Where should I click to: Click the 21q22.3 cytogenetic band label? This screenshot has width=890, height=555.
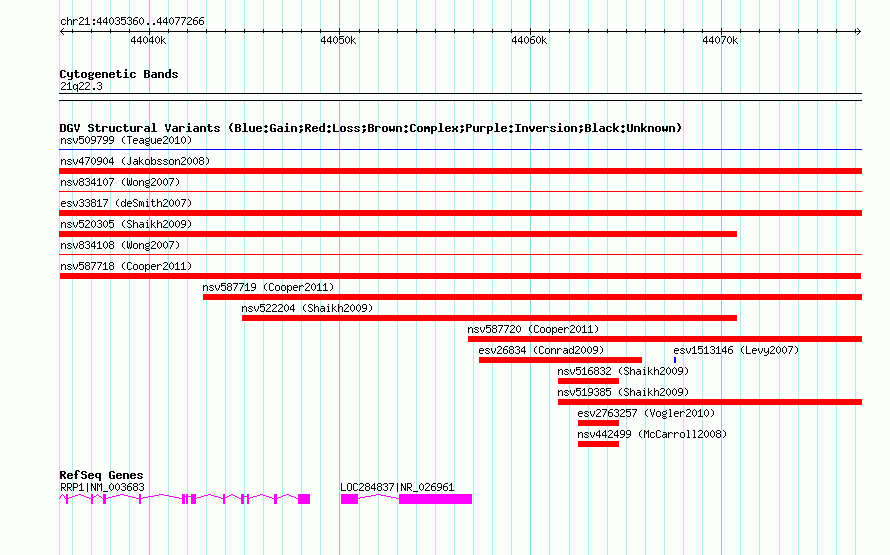[x=81, y=86]
